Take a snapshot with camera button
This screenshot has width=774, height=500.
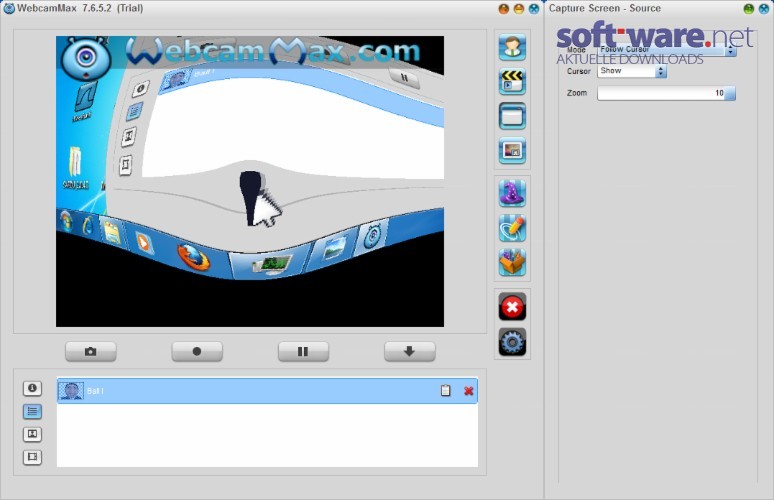[91, 351]
